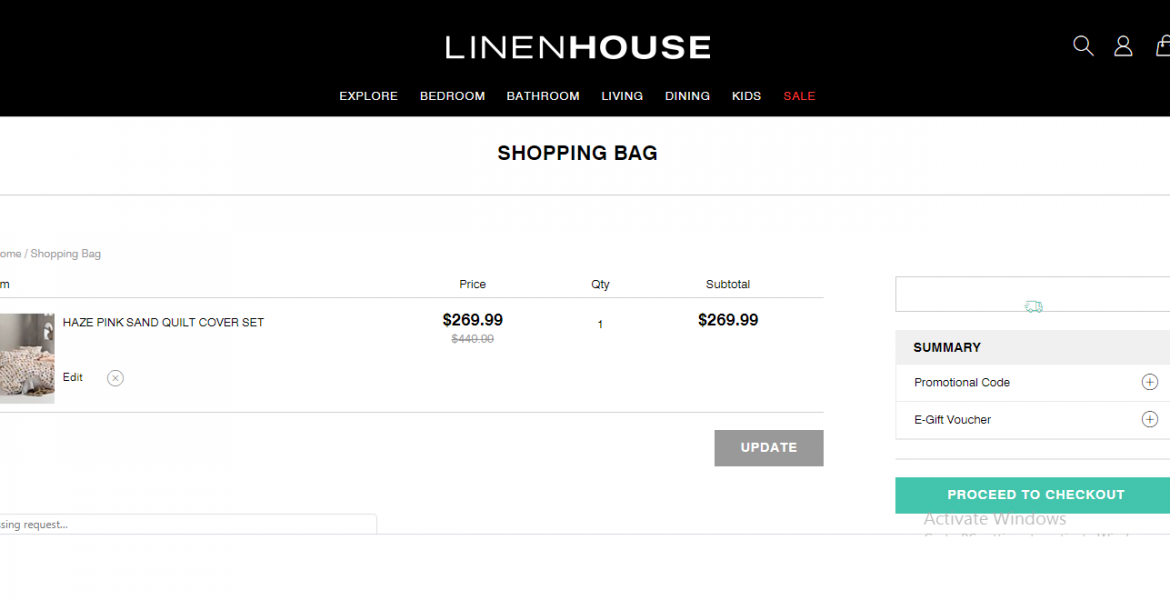This screenshot has width=1170, height=600.
Task: Navigate to the Dining category
Action: point(687,96)
